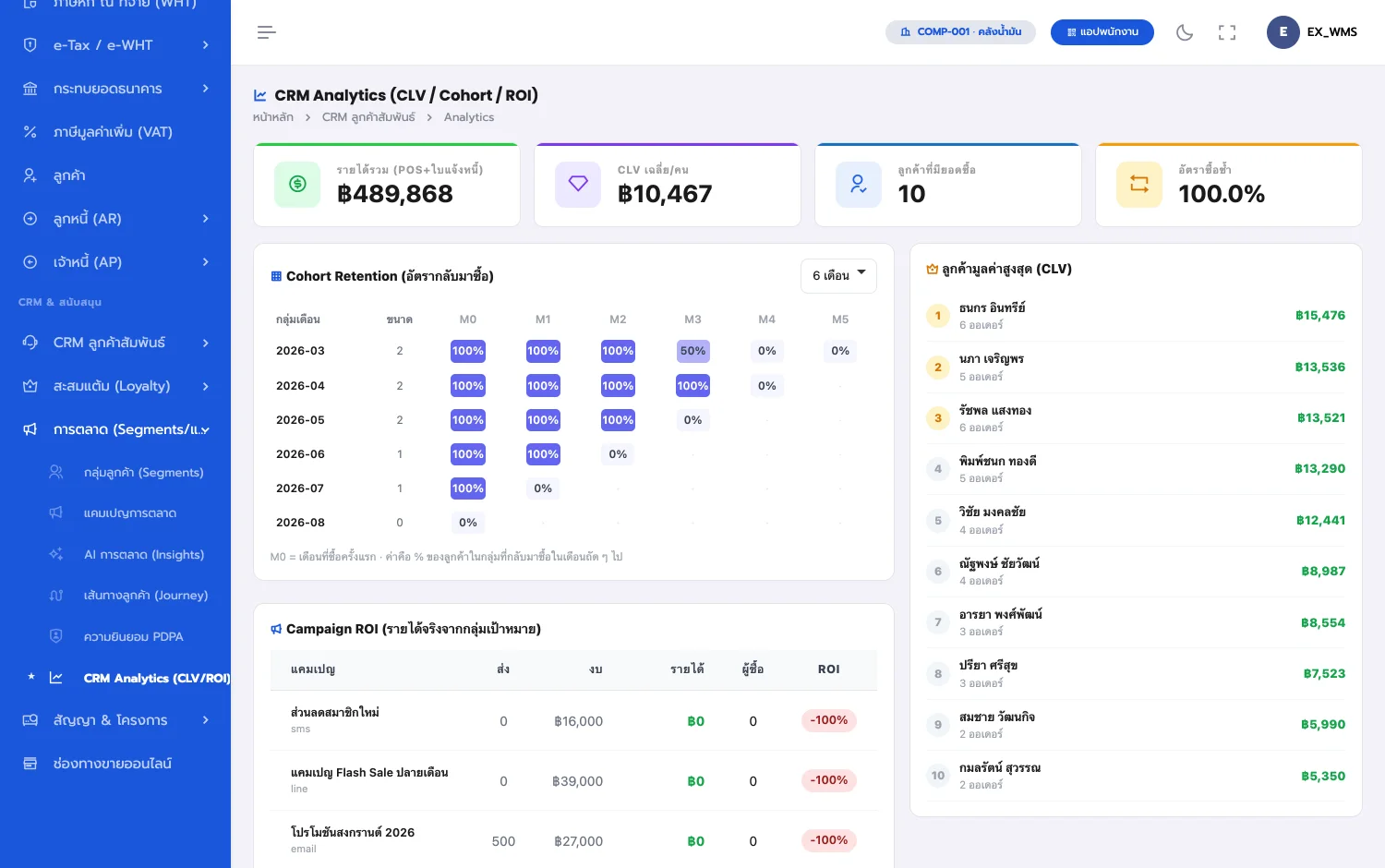This screenshot has height=868, width=1385.
Task: Collapse sidebar with the hamburger icon
Action: [x=267, y=32]
